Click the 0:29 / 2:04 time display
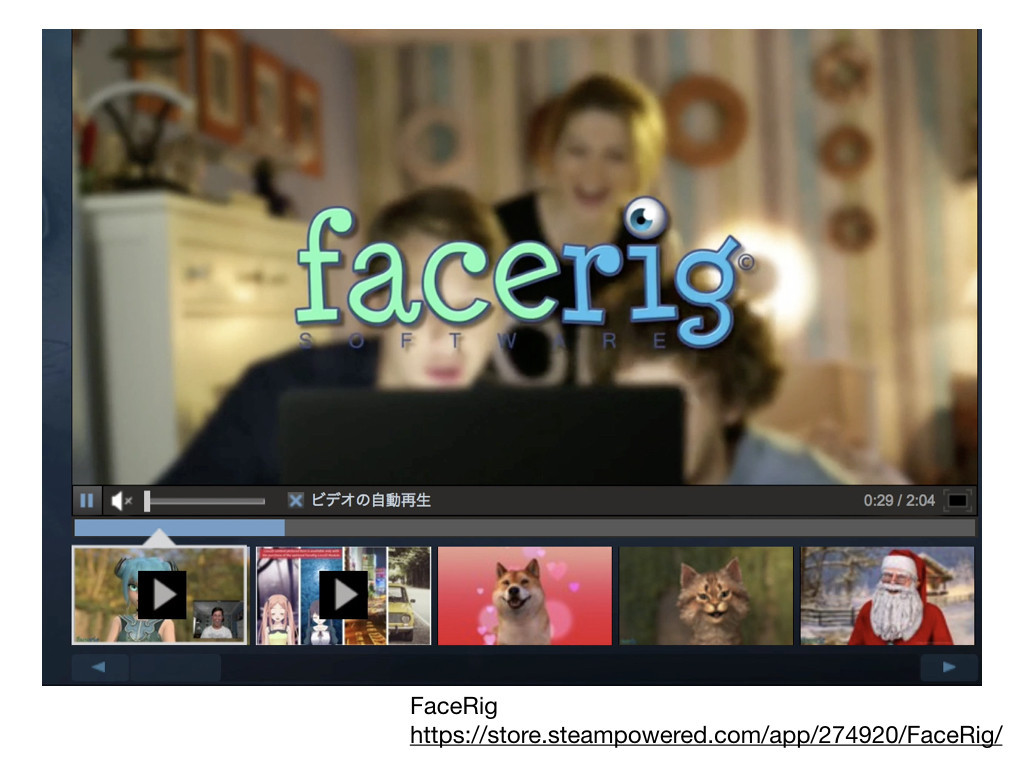1024x768 pixels. point(899,501)
